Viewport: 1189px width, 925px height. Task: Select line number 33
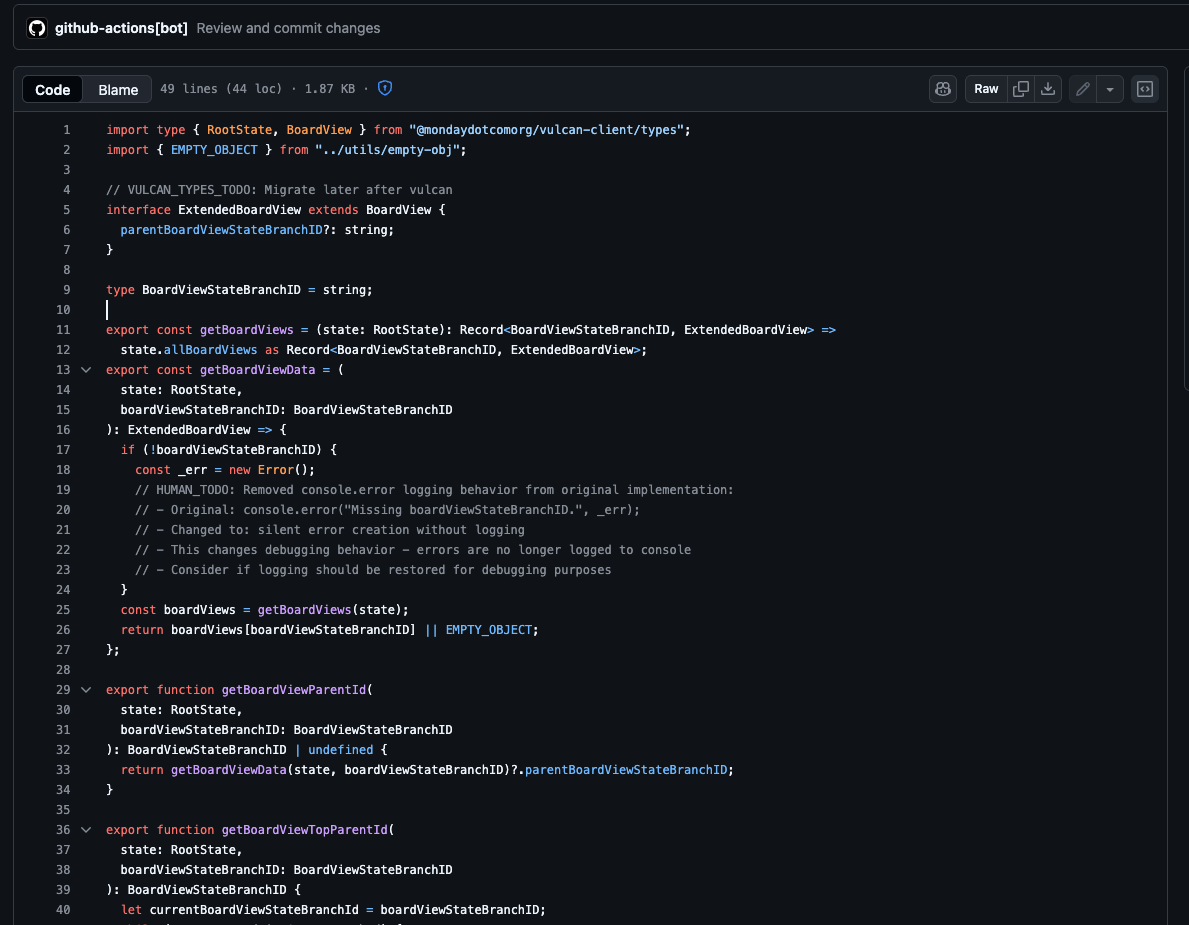[63, 770]
